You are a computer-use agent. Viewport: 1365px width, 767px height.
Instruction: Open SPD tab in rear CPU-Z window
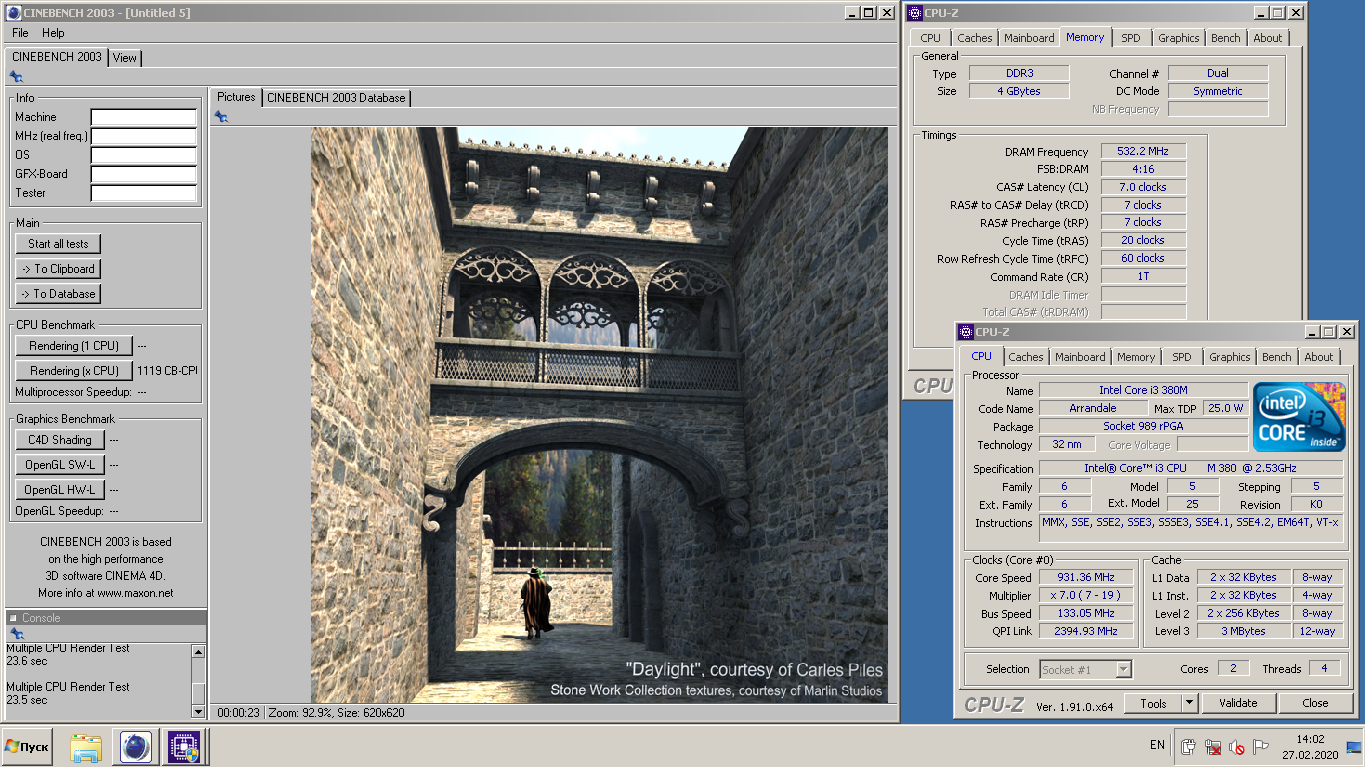[1131, 38]
